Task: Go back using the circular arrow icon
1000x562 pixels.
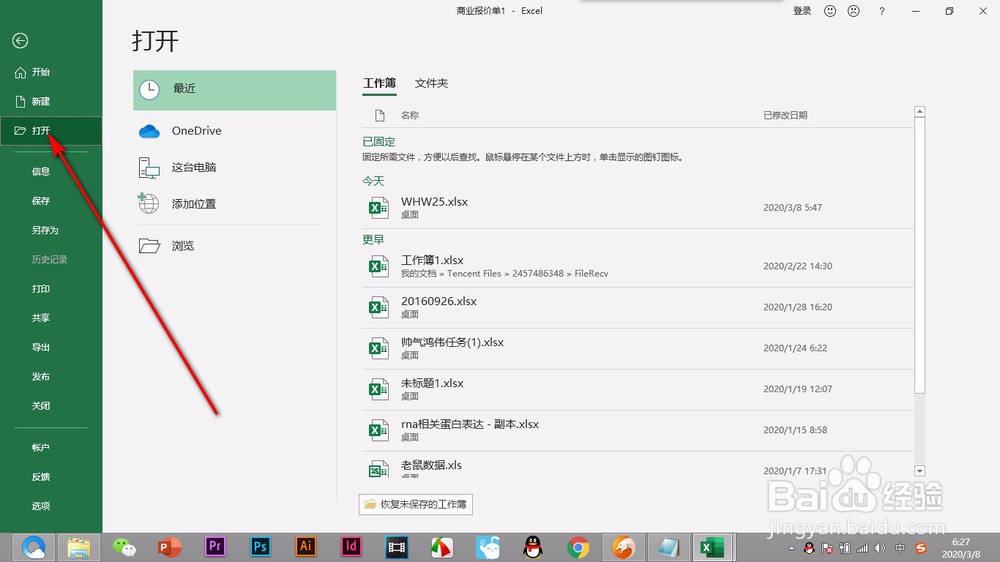Action: [x=20, y=41]
